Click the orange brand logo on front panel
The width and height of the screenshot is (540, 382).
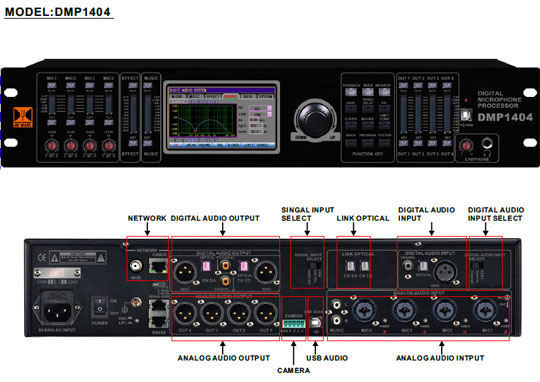pyautogui.click(x=23, y=117)
